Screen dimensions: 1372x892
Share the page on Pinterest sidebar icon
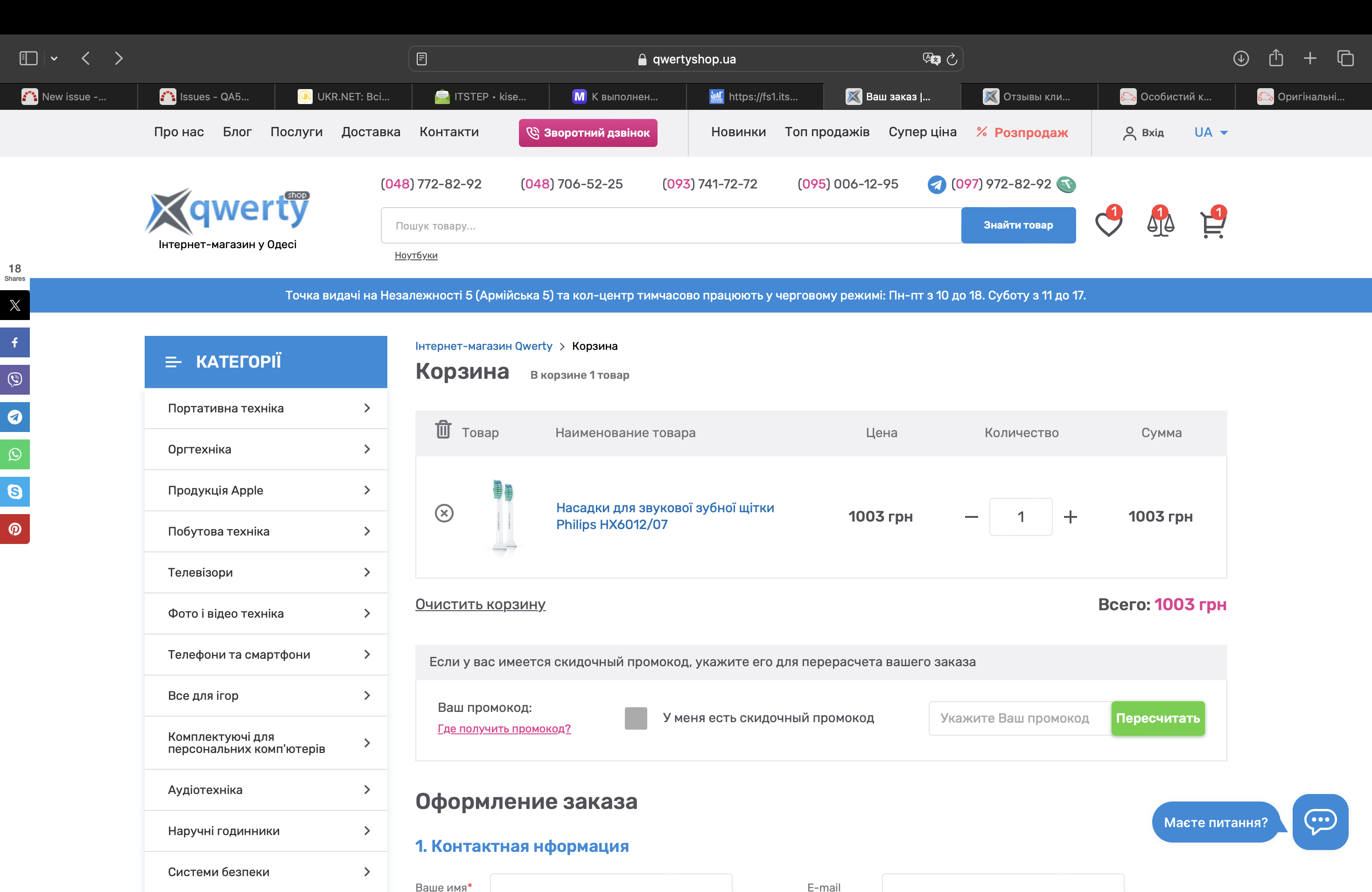click(x=14, y=529)
